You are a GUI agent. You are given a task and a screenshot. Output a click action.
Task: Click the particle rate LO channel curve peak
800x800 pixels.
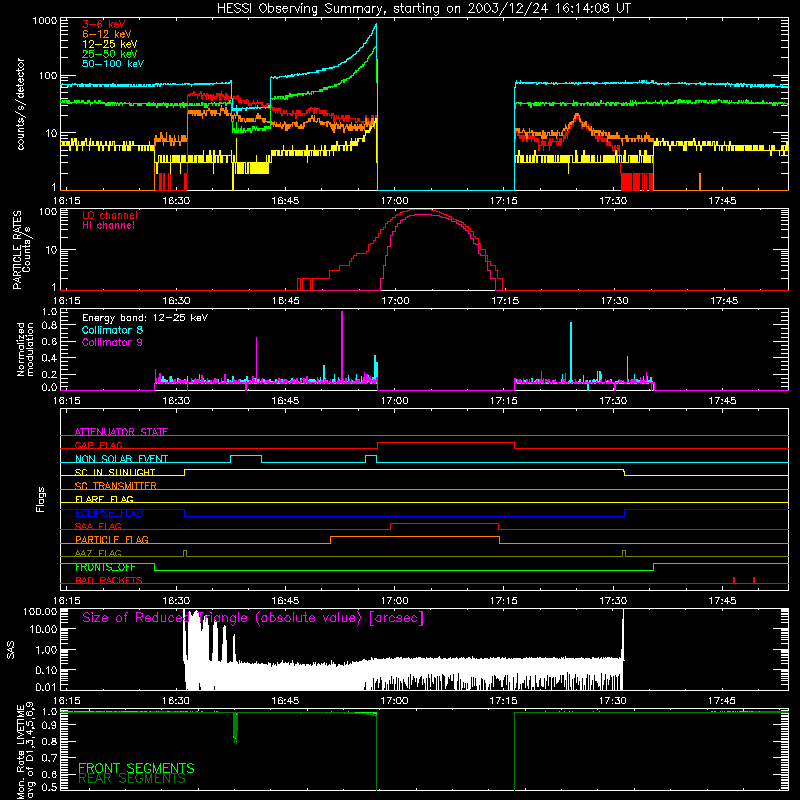coord(422,210)
